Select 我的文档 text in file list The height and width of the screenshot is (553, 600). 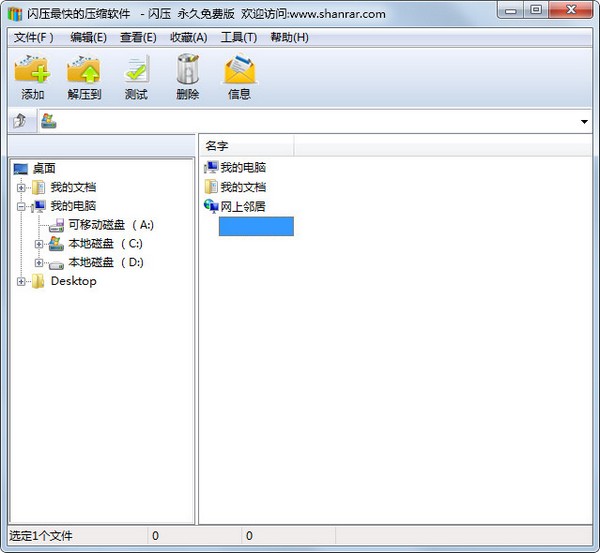pyautogui.click(x=243, y=187)
